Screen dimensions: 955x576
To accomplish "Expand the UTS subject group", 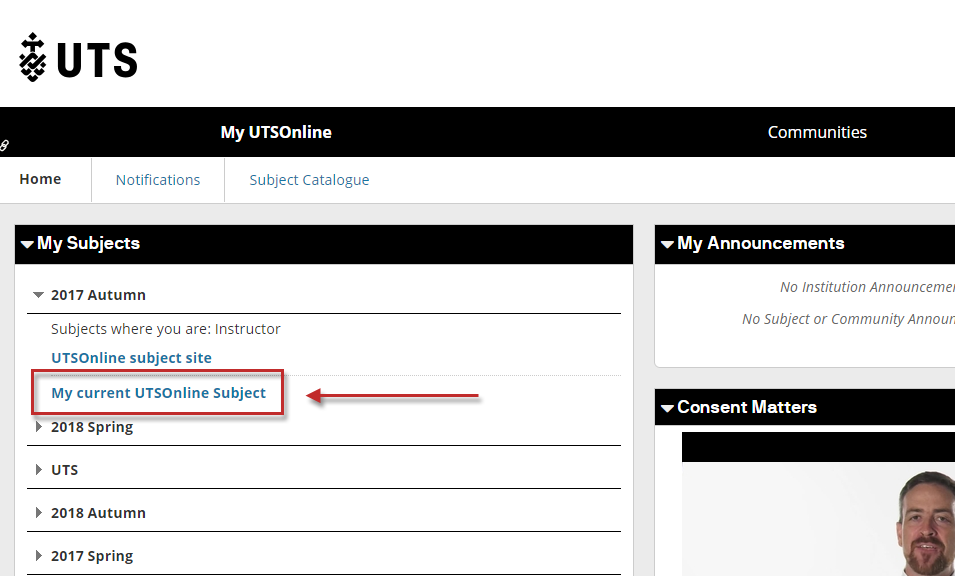I will pyautogui.click(x=39, y=470).
